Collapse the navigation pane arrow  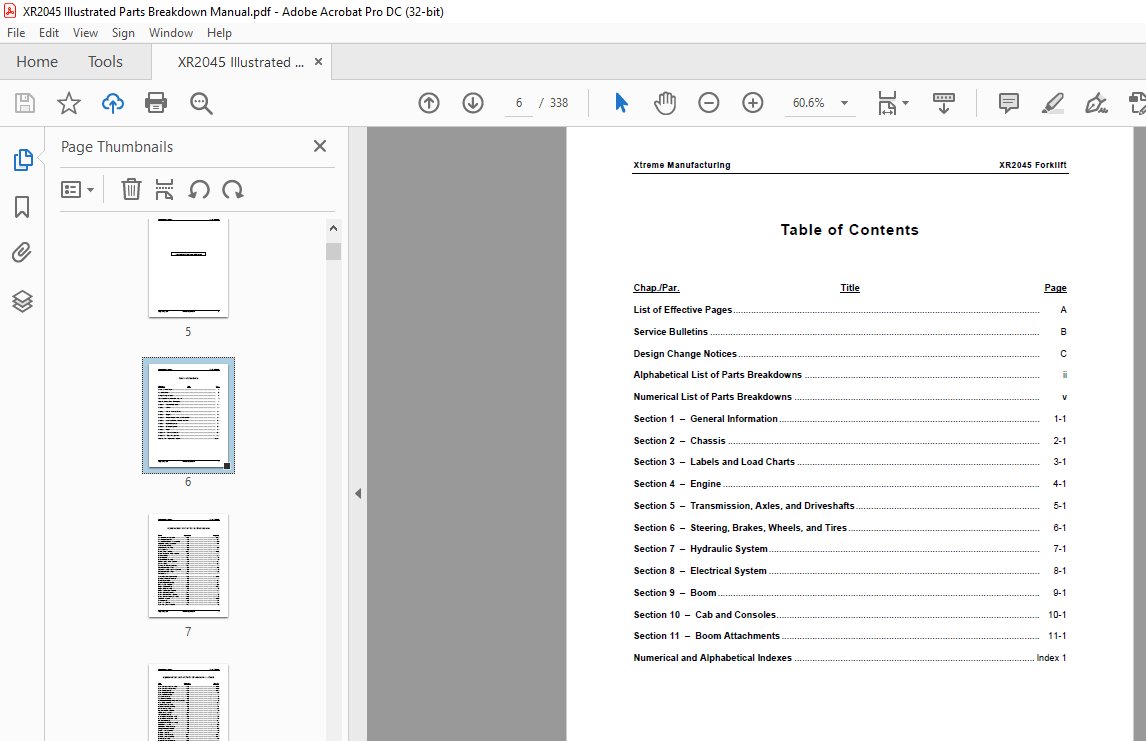(x=358, y=493)
